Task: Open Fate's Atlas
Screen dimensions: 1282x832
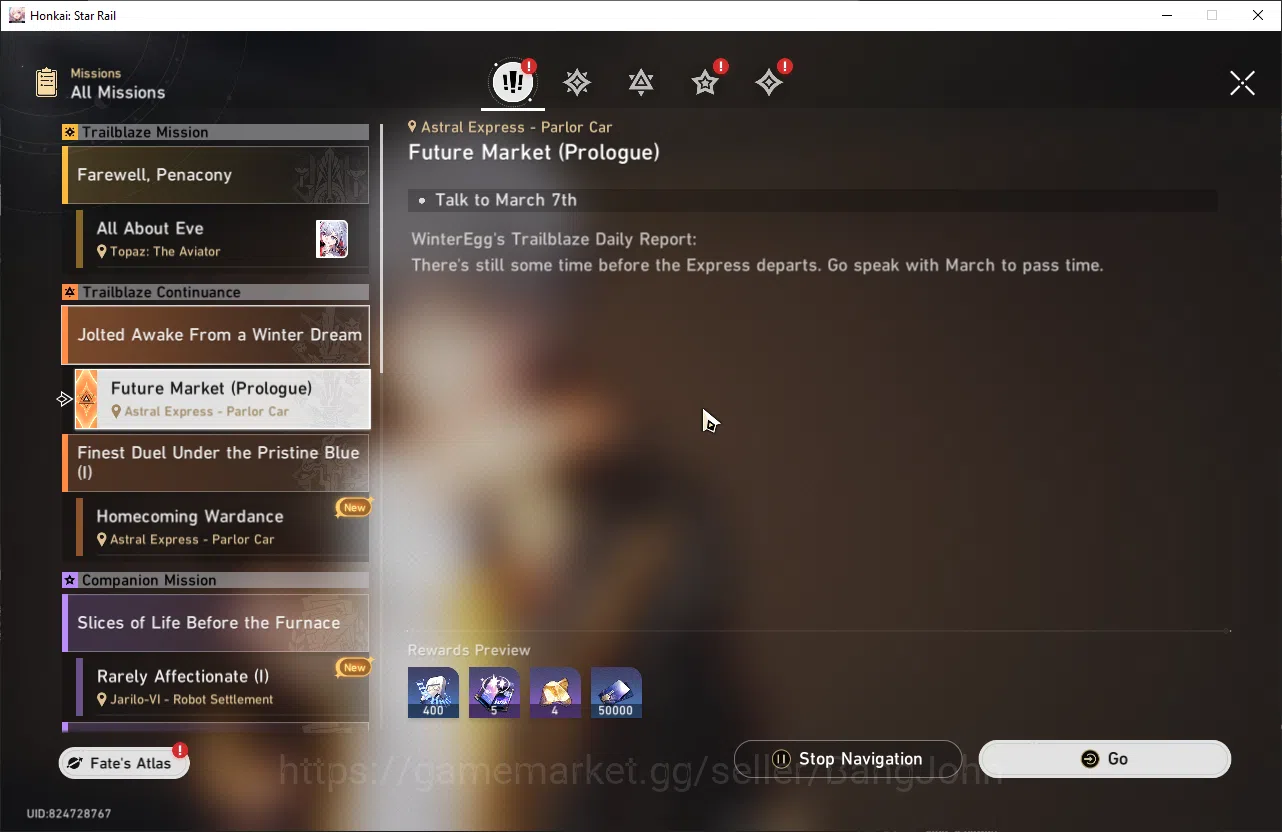Action: click(x=124, y=763)
